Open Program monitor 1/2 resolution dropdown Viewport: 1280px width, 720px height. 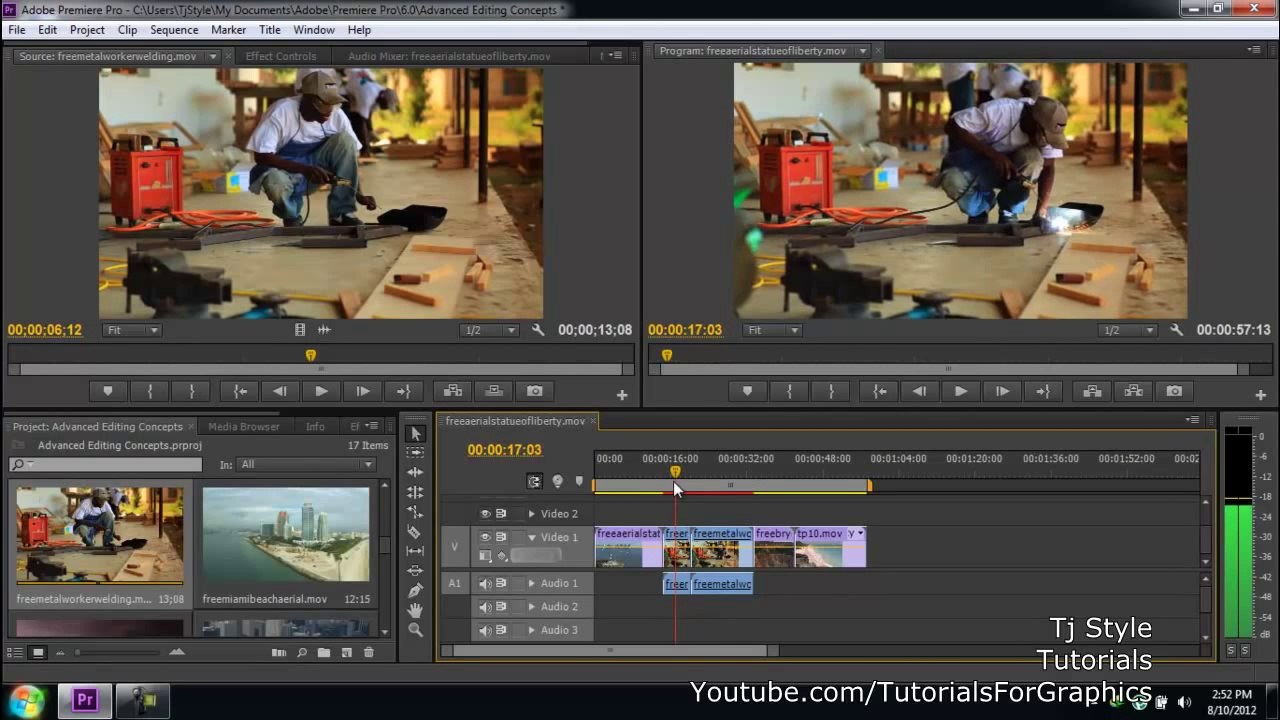tap(1128, 330)
